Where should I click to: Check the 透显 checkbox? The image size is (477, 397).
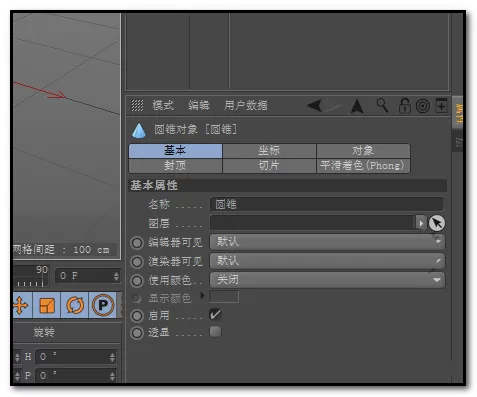tap(215, 332)
